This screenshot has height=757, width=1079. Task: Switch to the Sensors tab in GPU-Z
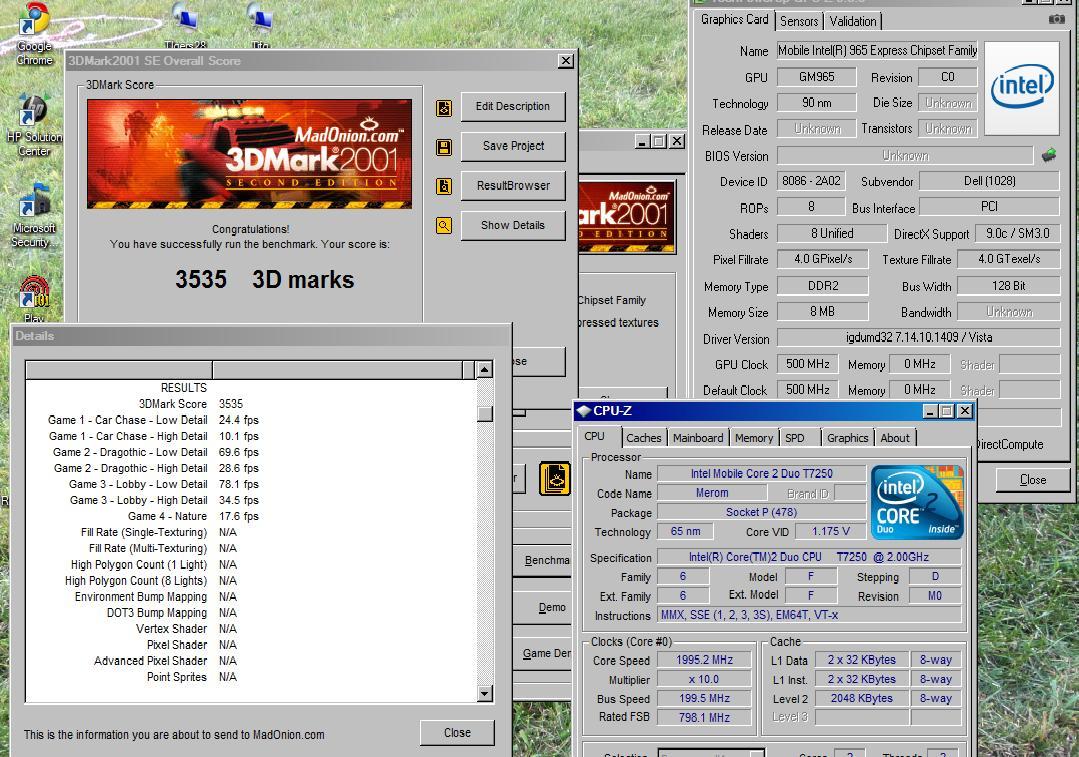tap(798, 21)
